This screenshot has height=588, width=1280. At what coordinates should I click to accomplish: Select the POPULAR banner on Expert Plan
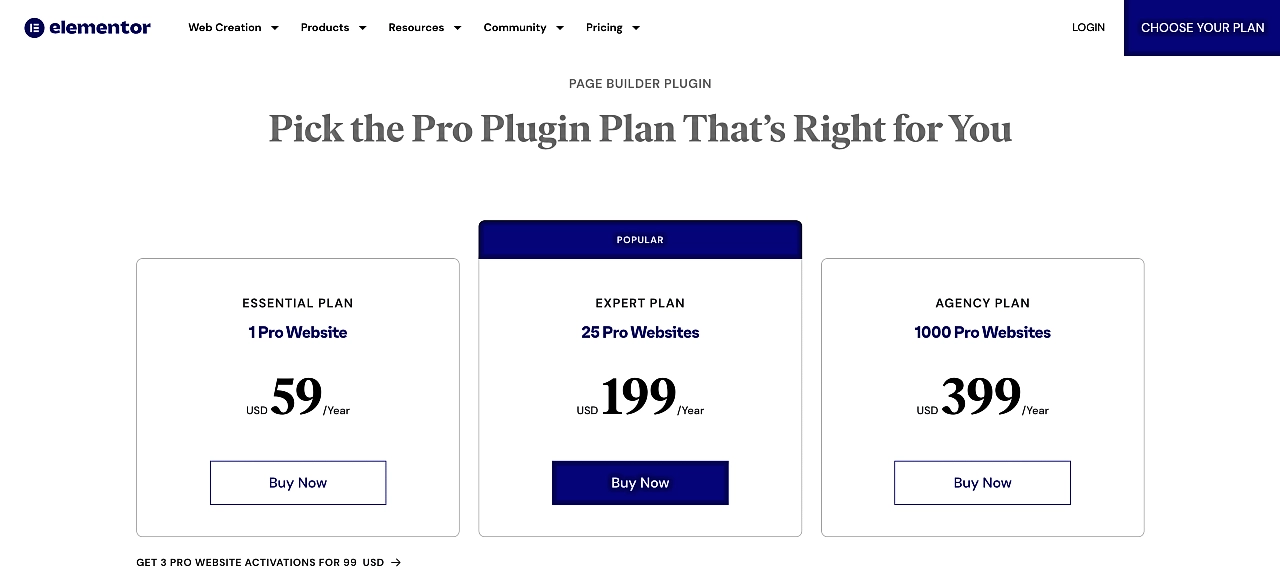click(x=640, y=240)
